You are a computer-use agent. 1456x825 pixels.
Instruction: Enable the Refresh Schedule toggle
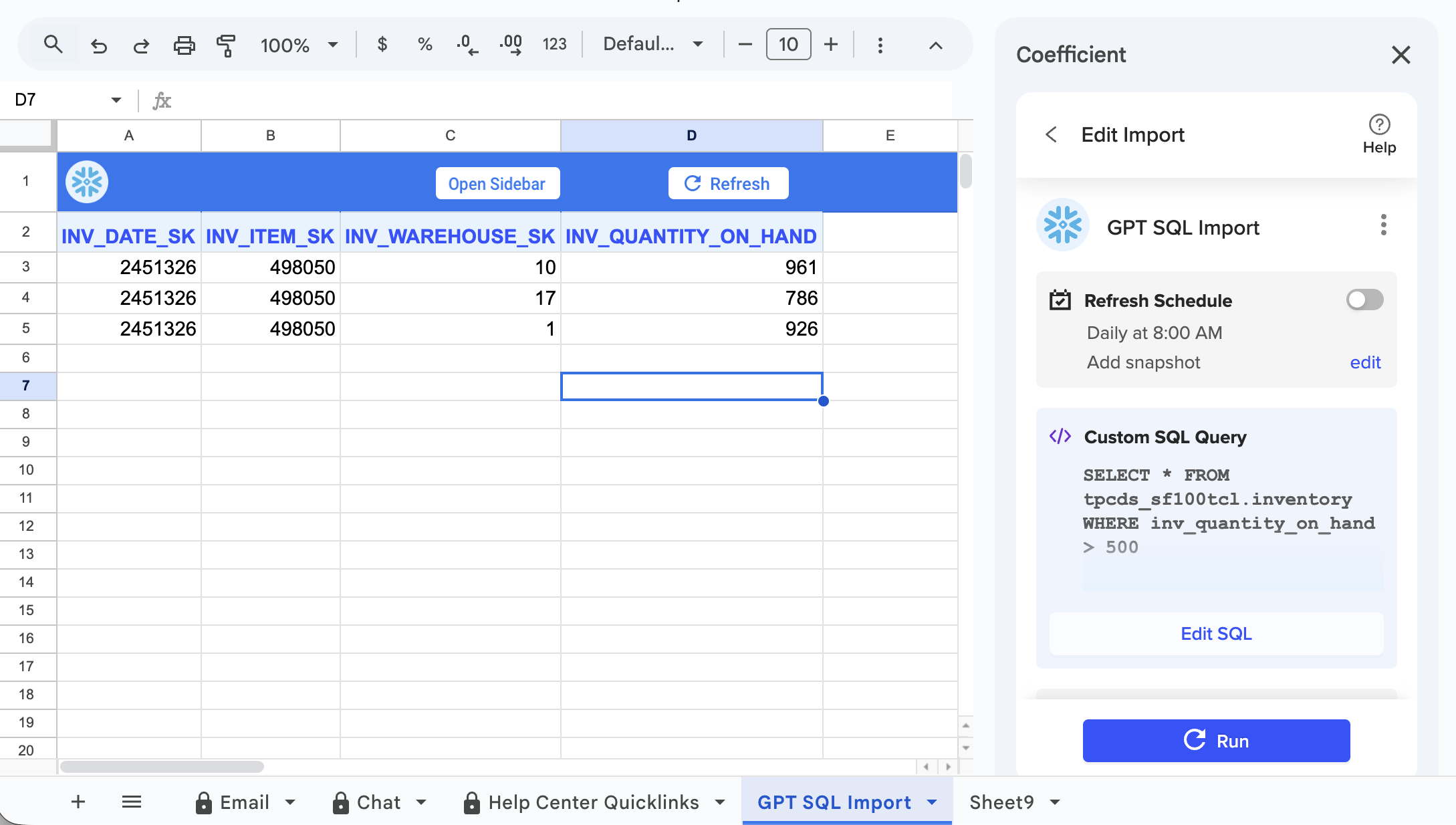pyautogui.click(x=1364, y=300)
